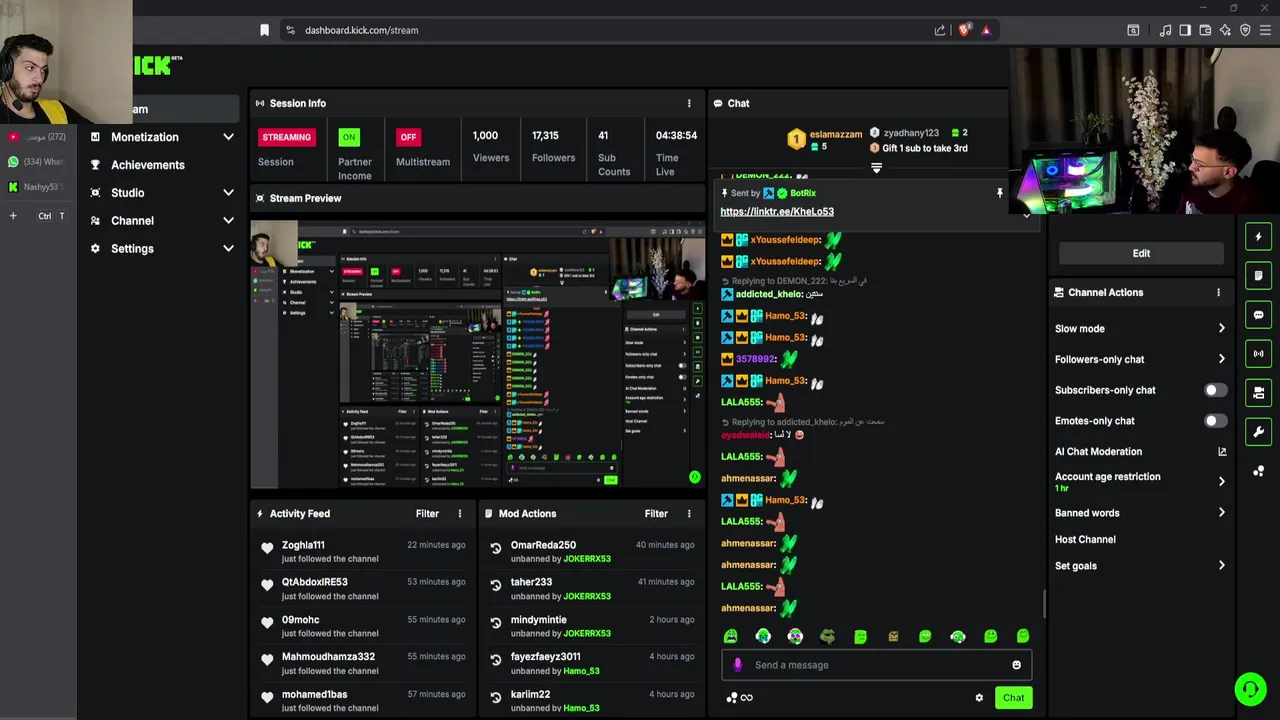The width and height of the screenshot is (1280, 720).
Task: Open Leo AI sparkle icon in toolbar
Action: (x=1225, y=30)
